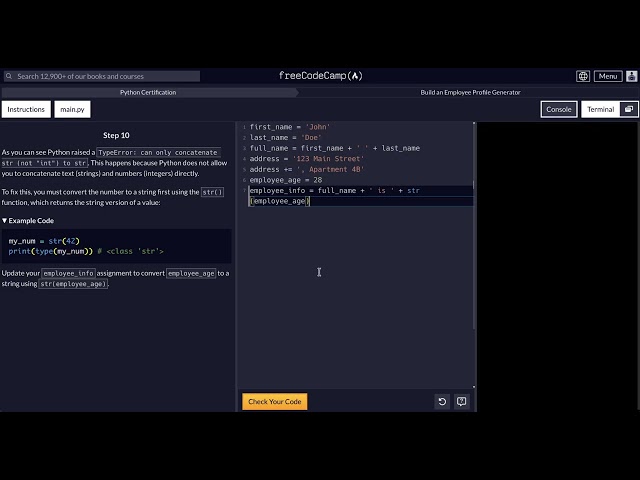
Task: Focus the books and courses search field
Action: tap(102, 76)
